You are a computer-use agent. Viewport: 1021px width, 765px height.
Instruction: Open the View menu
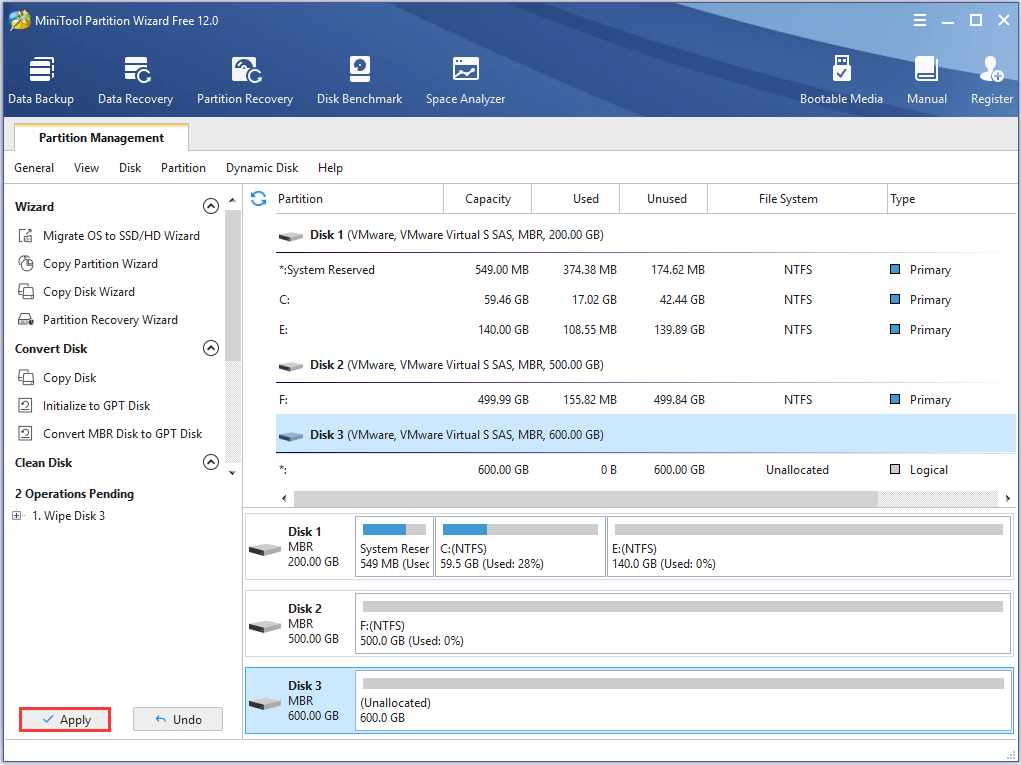tap(86, 168)
